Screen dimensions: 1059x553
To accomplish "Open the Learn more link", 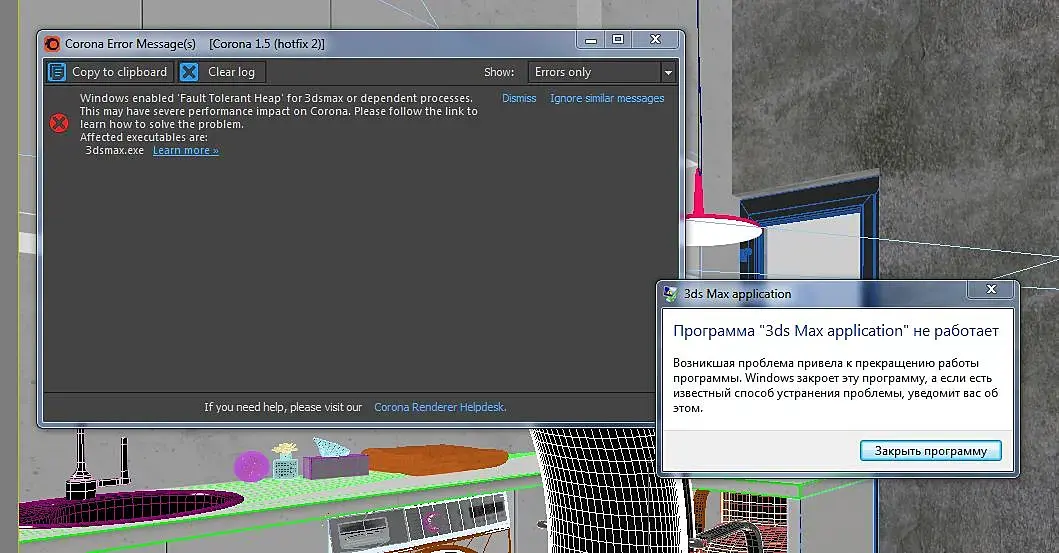I will 186,151.
